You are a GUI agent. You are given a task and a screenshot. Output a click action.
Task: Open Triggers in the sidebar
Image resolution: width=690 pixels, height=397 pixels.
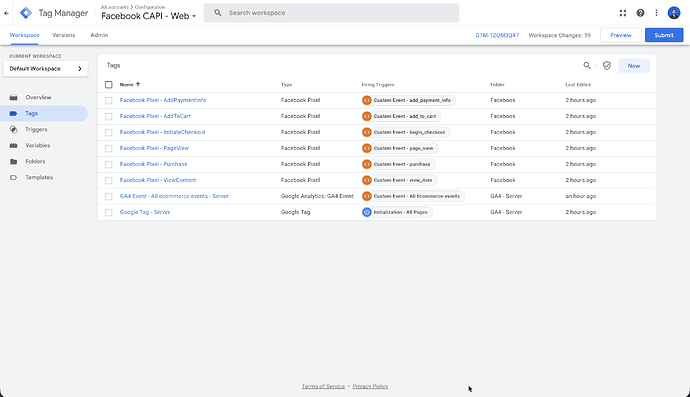(x=36, y=129)
